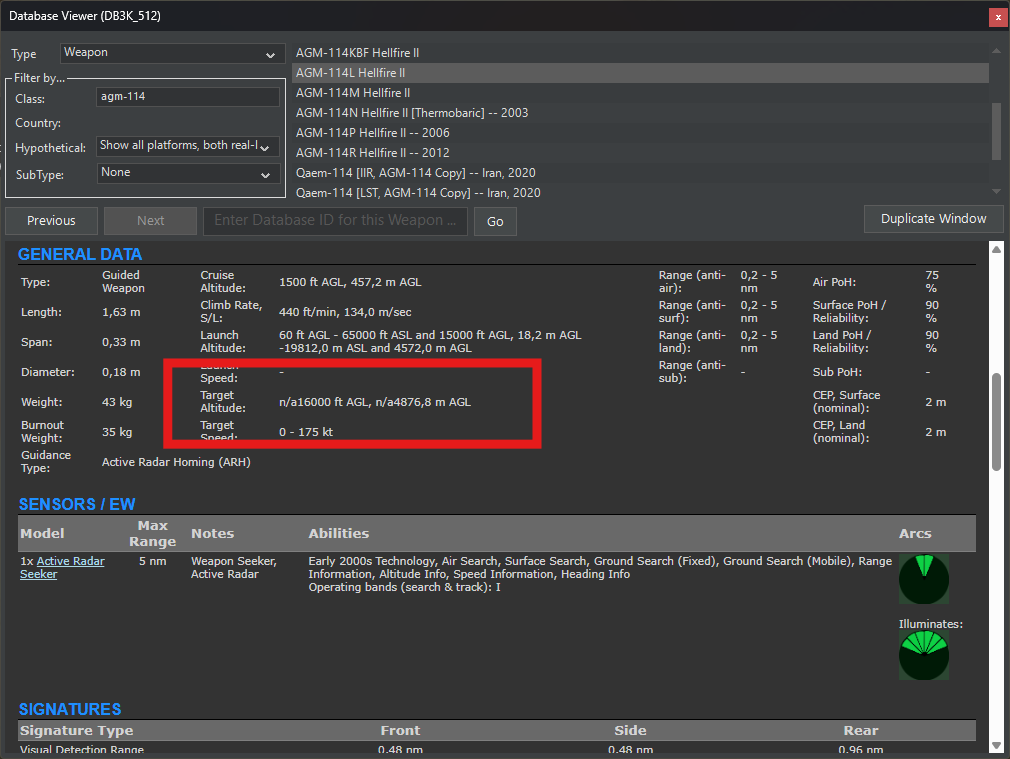Click the Duplicate Window button
Viewport: 1010px width, 759px height.
(933, 219)
